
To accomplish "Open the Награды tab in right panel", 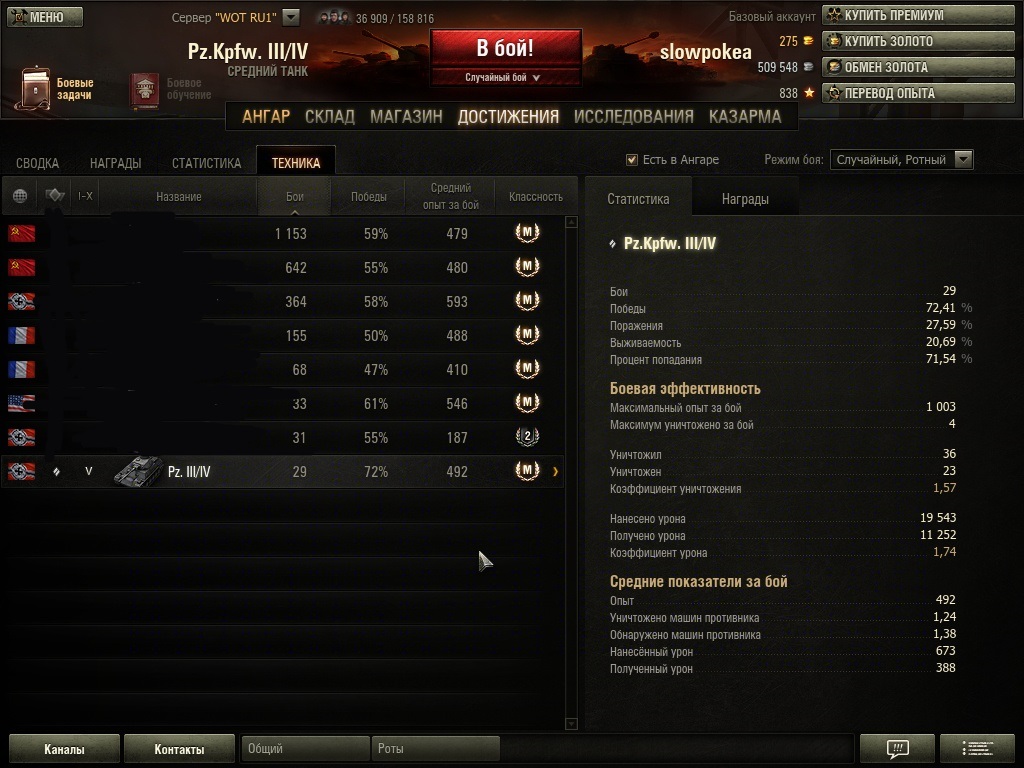I will (744, 199).
